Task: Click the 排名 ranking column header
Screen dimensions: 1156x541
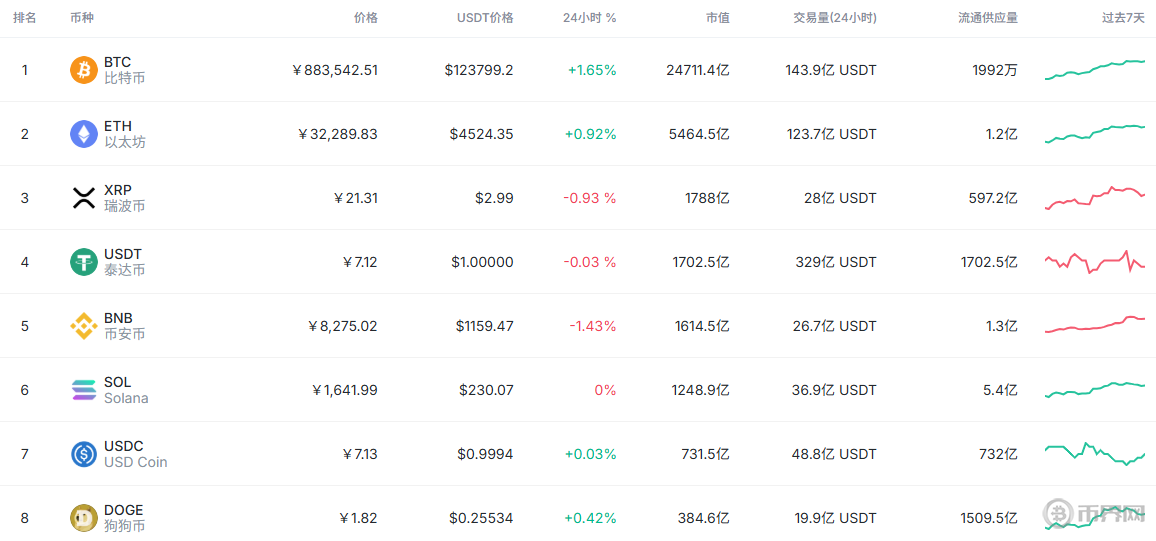Action: pos(25,18)
